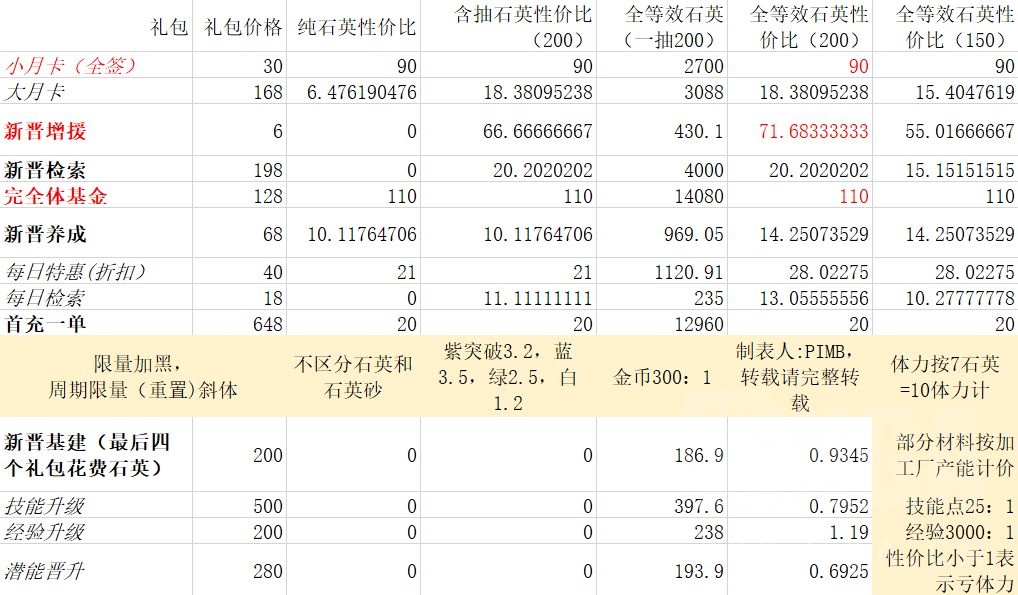
Task: Select the 礼包 header cell
Action: pyautogui.click(x=96, y=26)
